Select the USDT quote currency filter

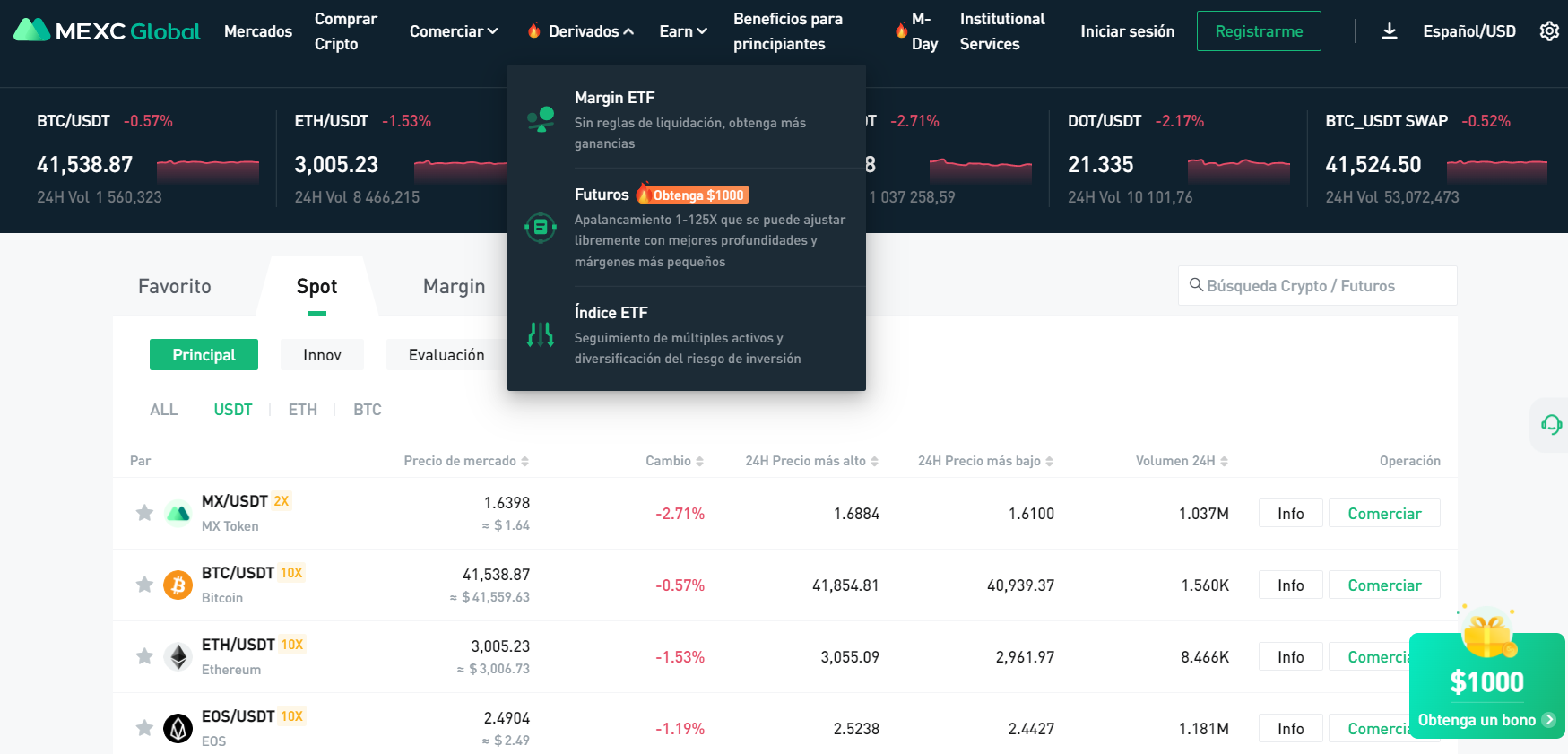233,410
